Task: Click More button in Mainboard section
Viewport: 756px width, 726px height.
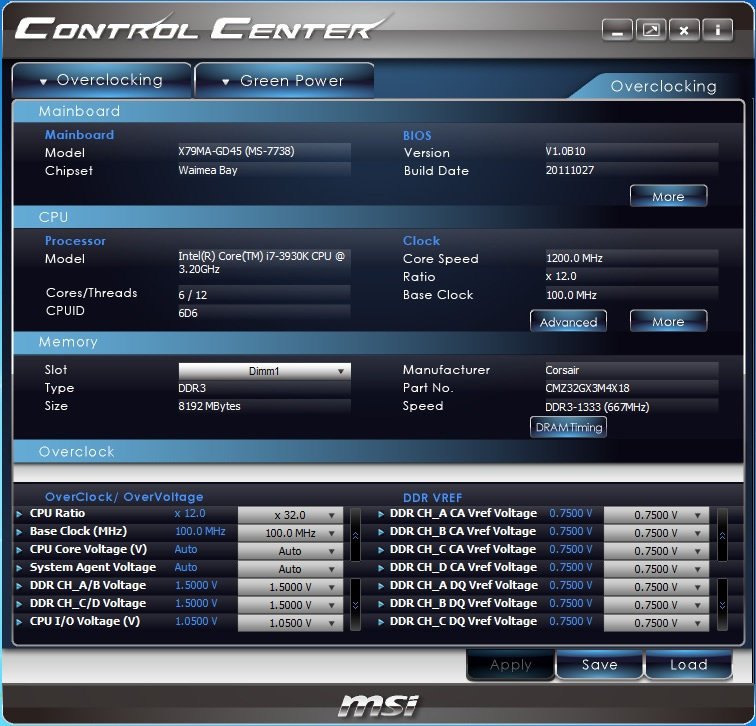Action: (x=668, y=196)
